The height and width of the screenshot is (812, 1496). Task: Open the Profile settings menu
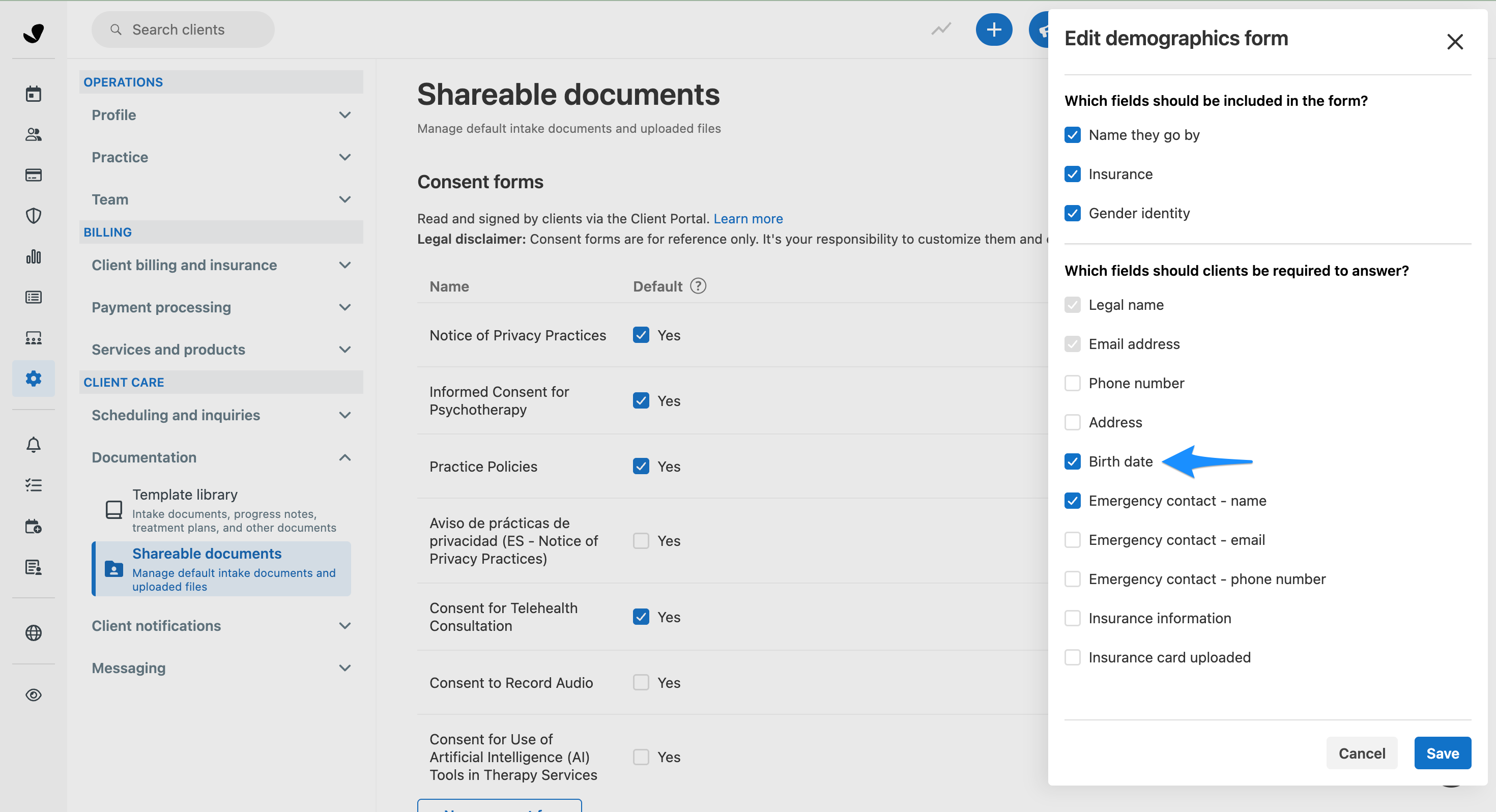[221, 115]
